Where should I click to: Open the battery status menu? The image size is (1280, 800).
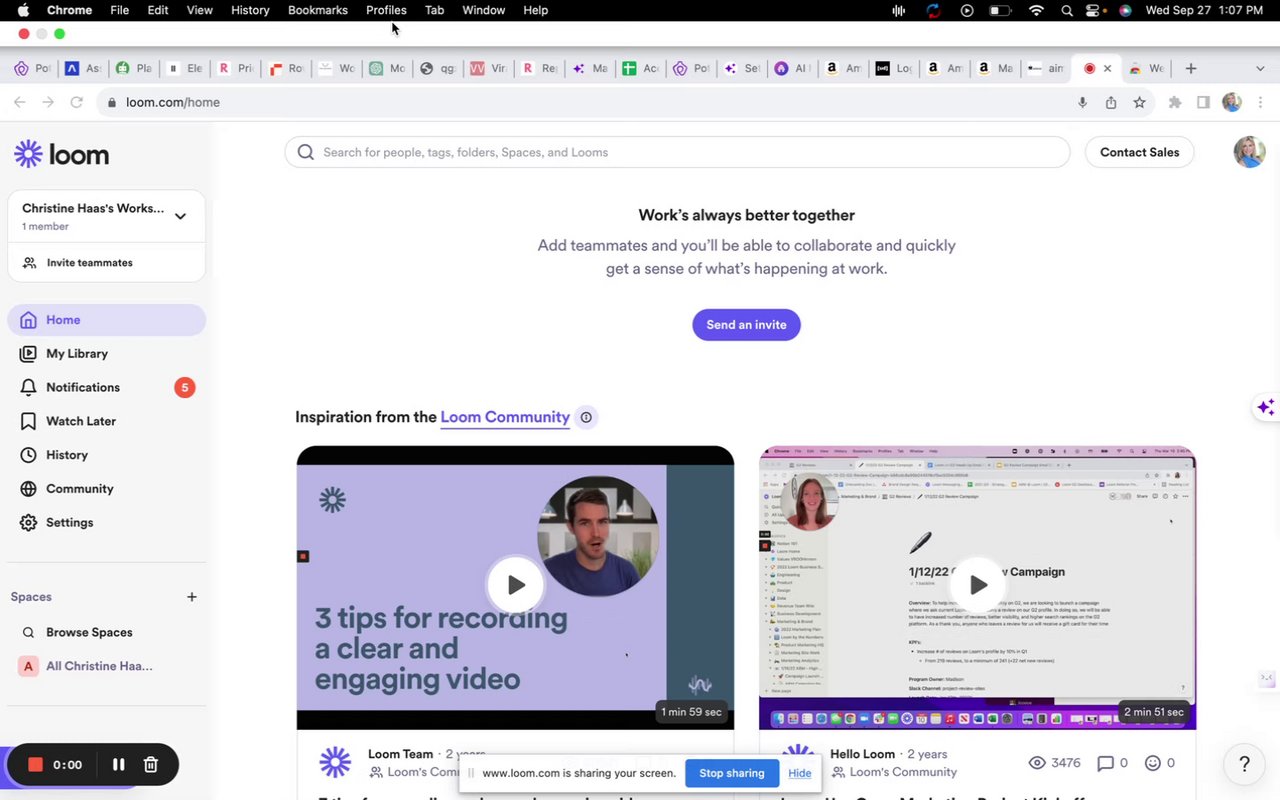tap(1000, 10)
